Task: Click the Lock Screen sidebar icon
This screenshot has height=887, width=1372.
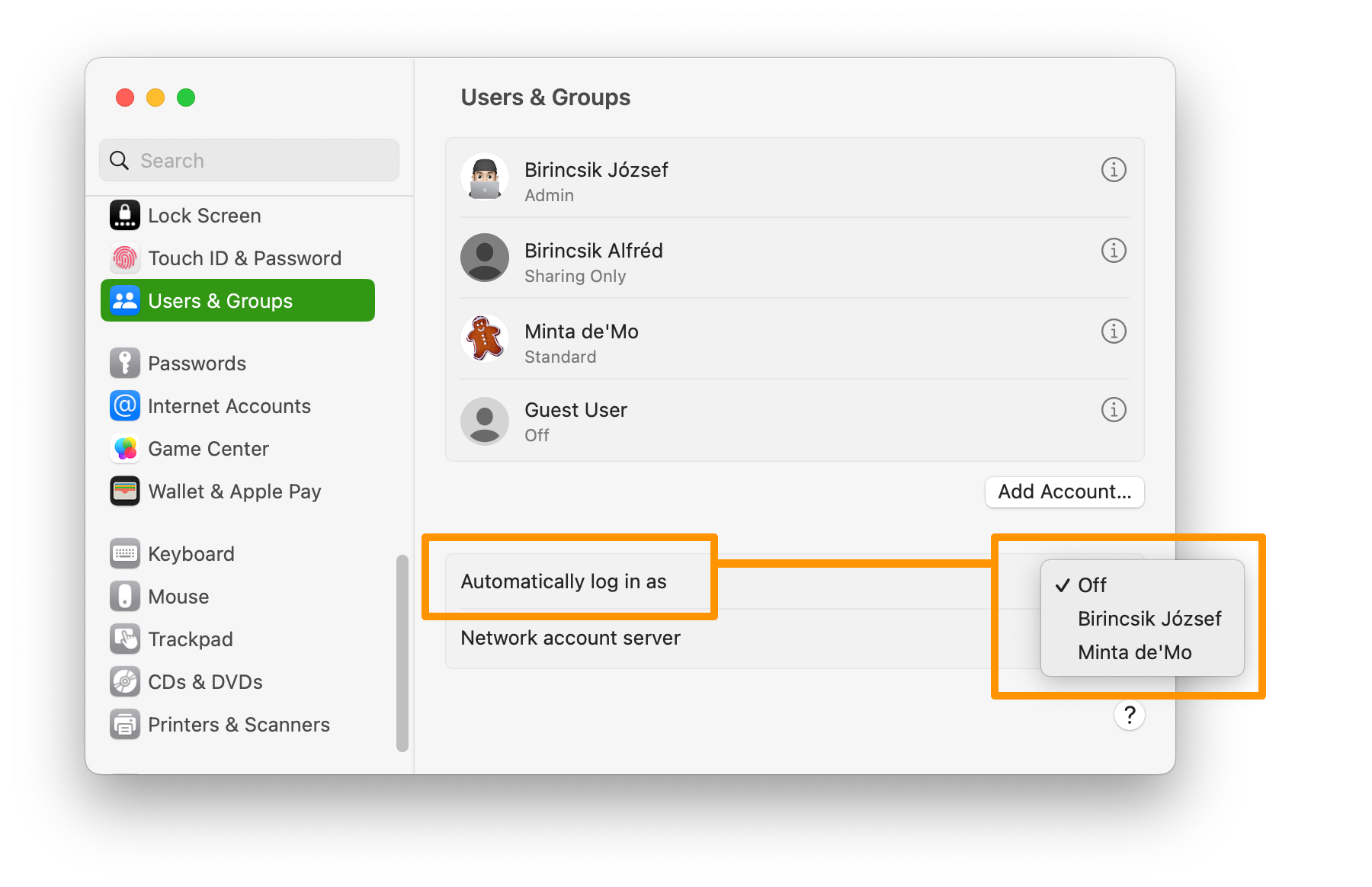Action: 125,215
